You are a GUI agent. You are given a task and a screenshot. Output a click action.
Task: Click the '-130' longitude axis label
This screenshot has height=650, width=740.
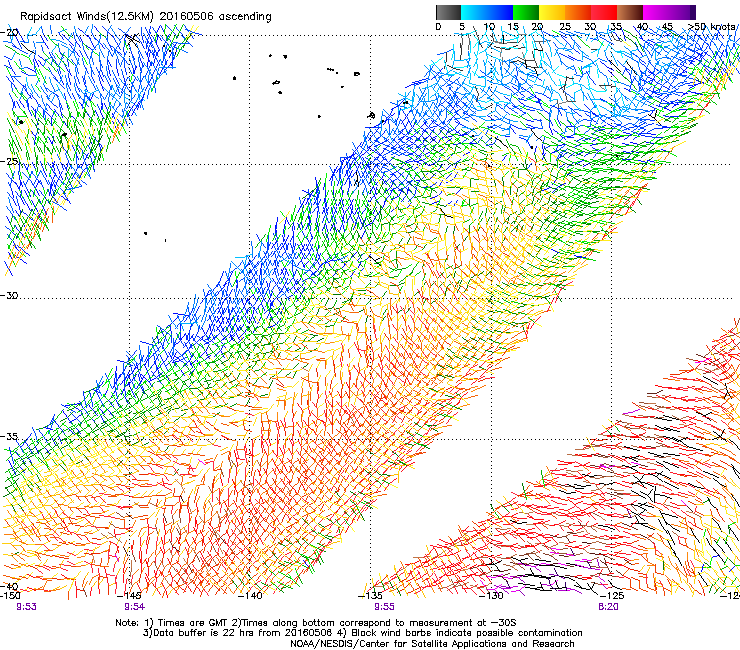coord(491,596)
